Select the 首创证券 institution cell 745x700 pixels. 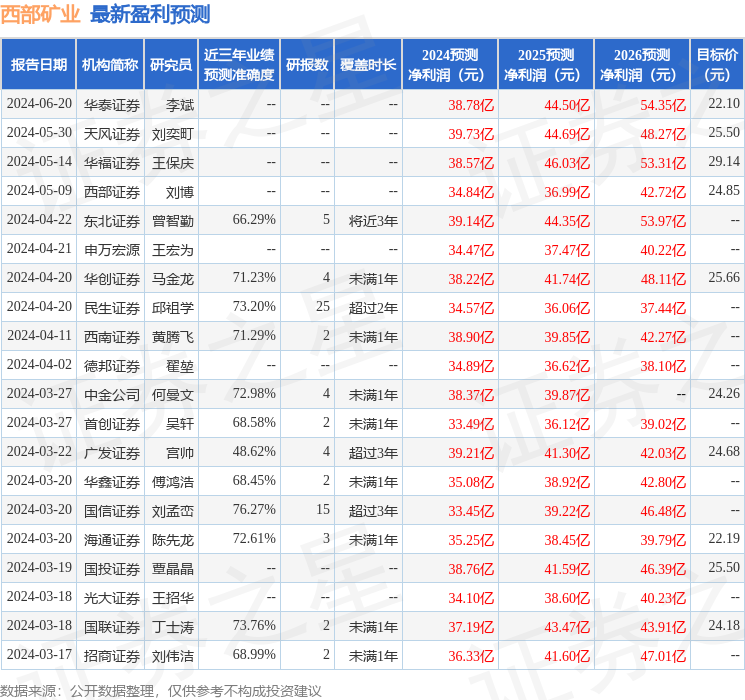coord(112,423)
